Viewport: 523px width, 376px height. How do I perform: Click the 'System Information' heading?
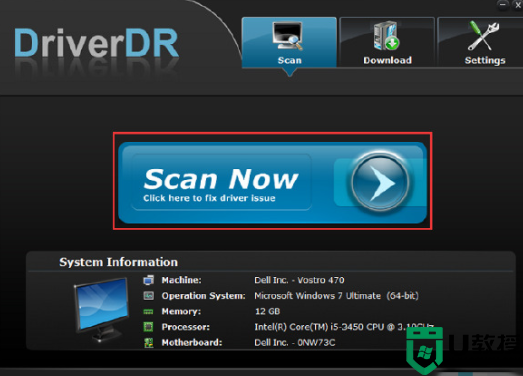[118, 262]
